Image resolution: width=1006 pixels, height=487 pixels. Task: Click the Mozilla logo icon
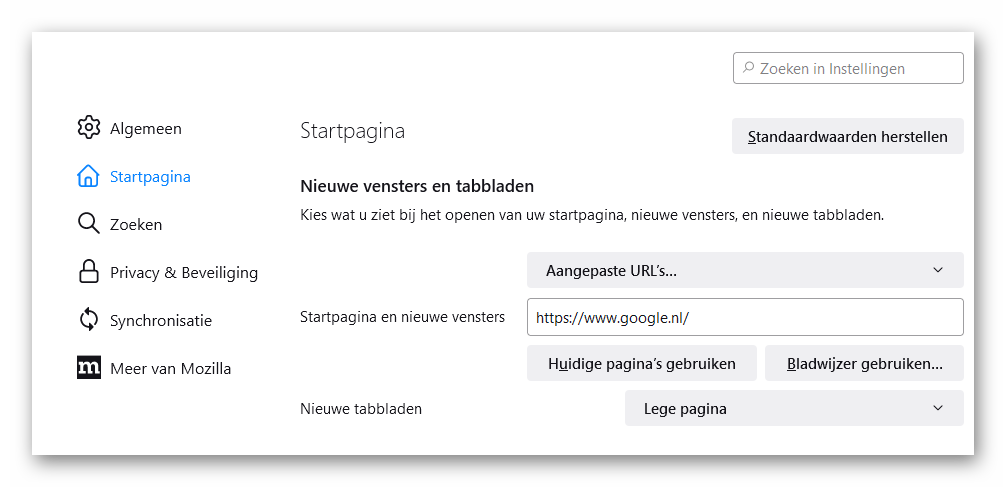pos(89,368)
